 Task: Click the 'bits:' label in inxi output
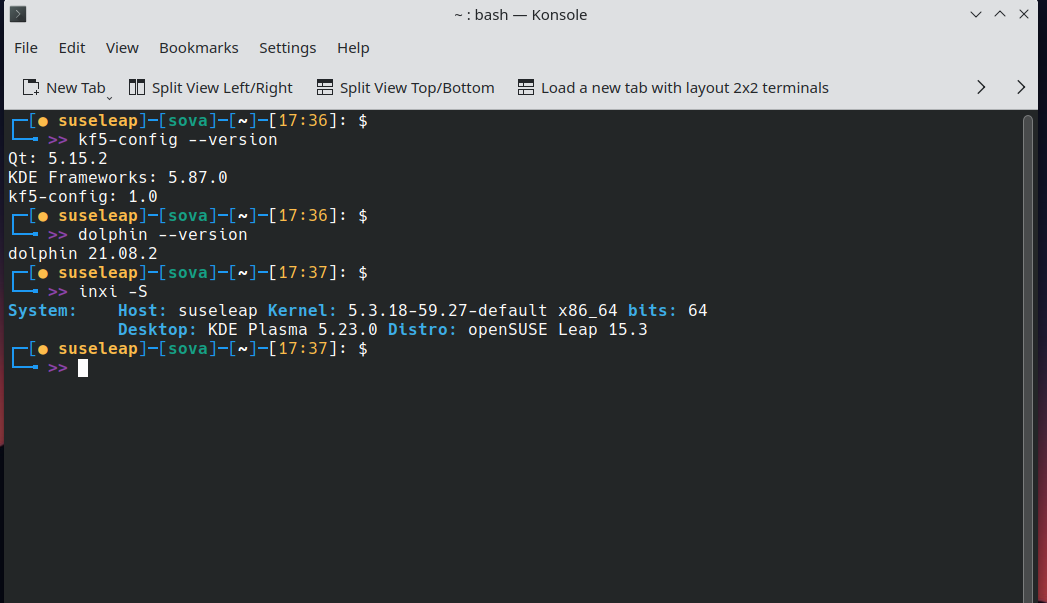tap(652, 311)
